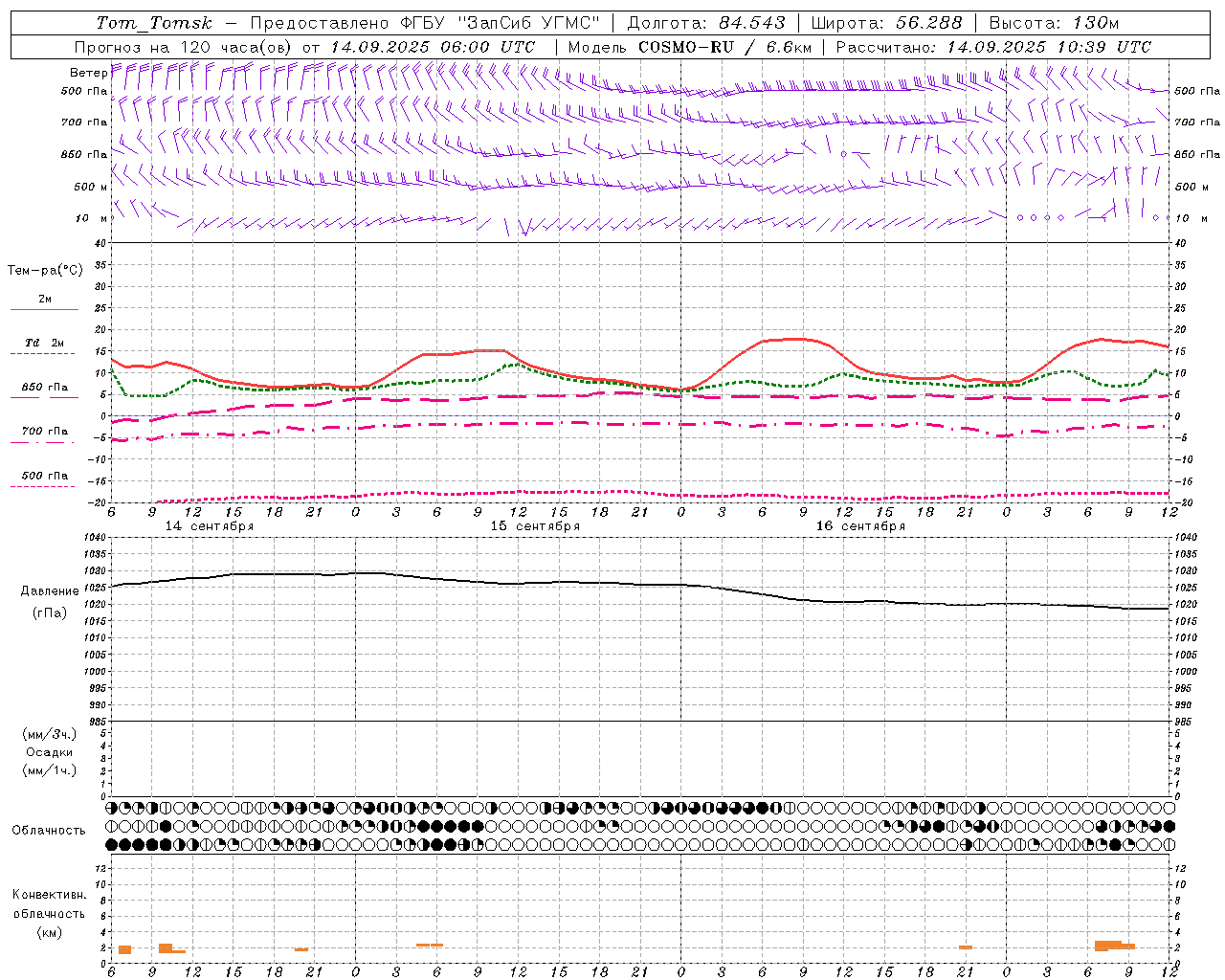The image size is (1225, 980).
Task: Click the 'Облачность' cloud cover label
Action: pos(49,831)
